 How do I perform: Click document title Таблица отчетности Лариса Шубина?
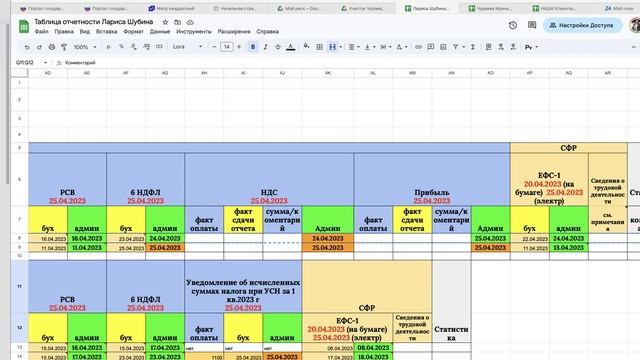[94, 22]
